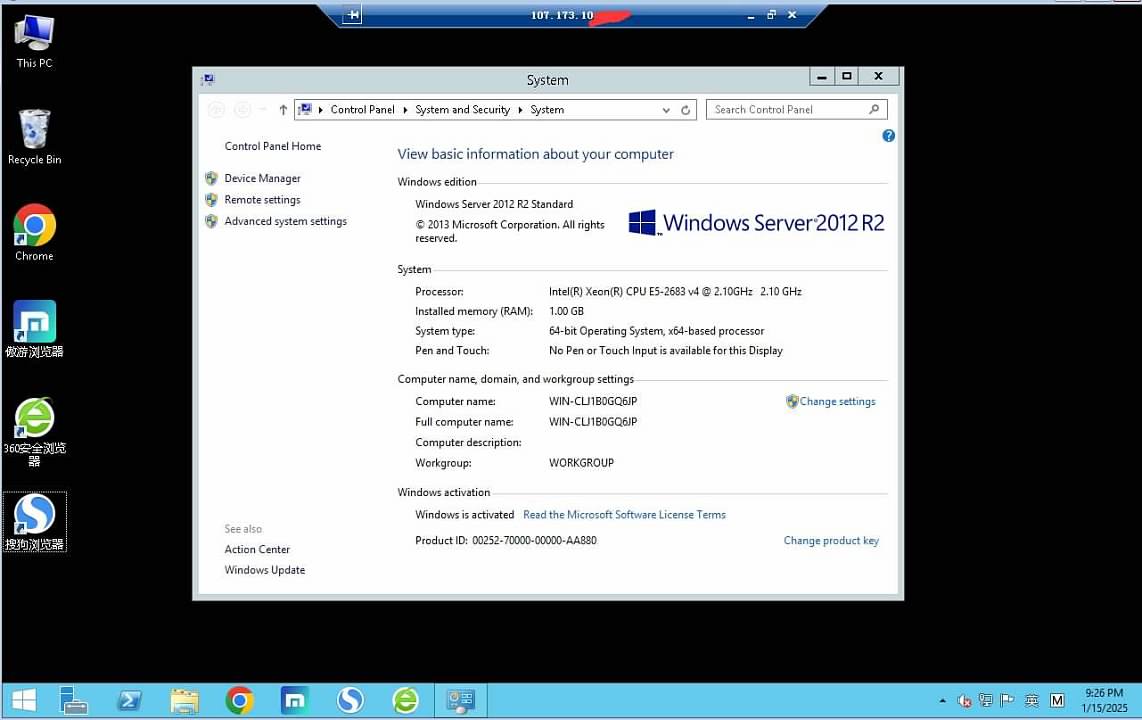Click Change product key link

(x=831, y=540)
